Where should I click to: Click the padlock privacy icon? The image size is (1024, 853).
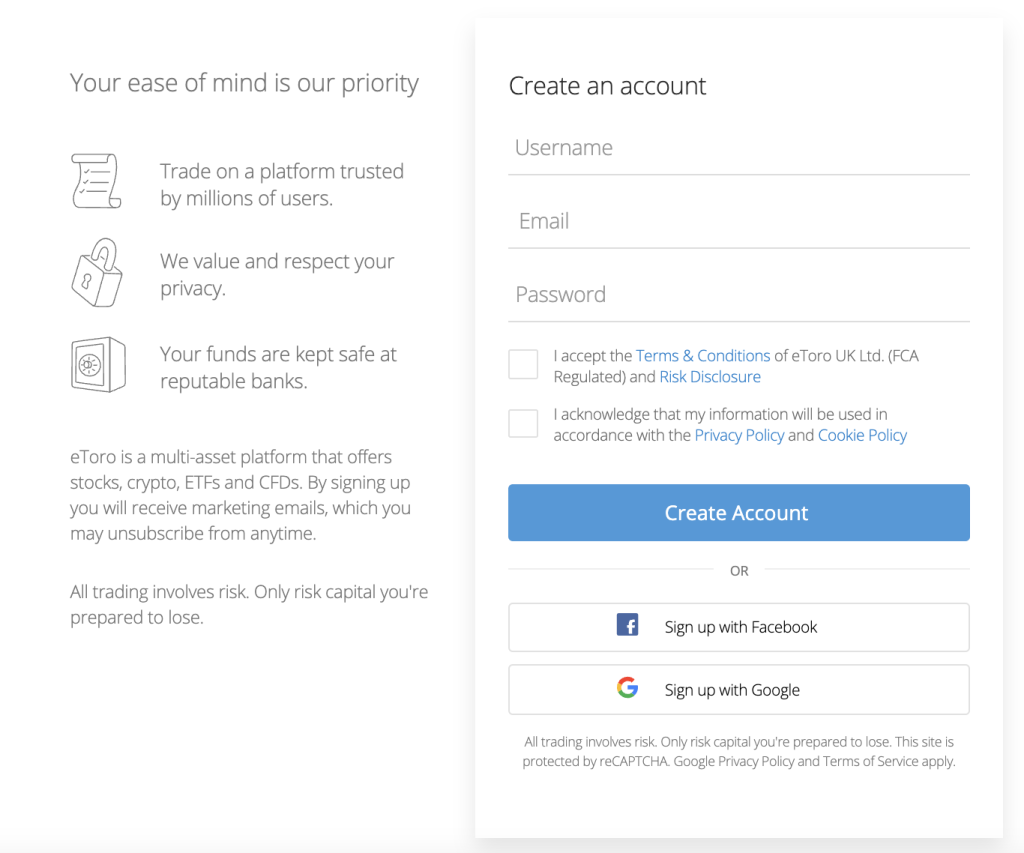[96, 272]
